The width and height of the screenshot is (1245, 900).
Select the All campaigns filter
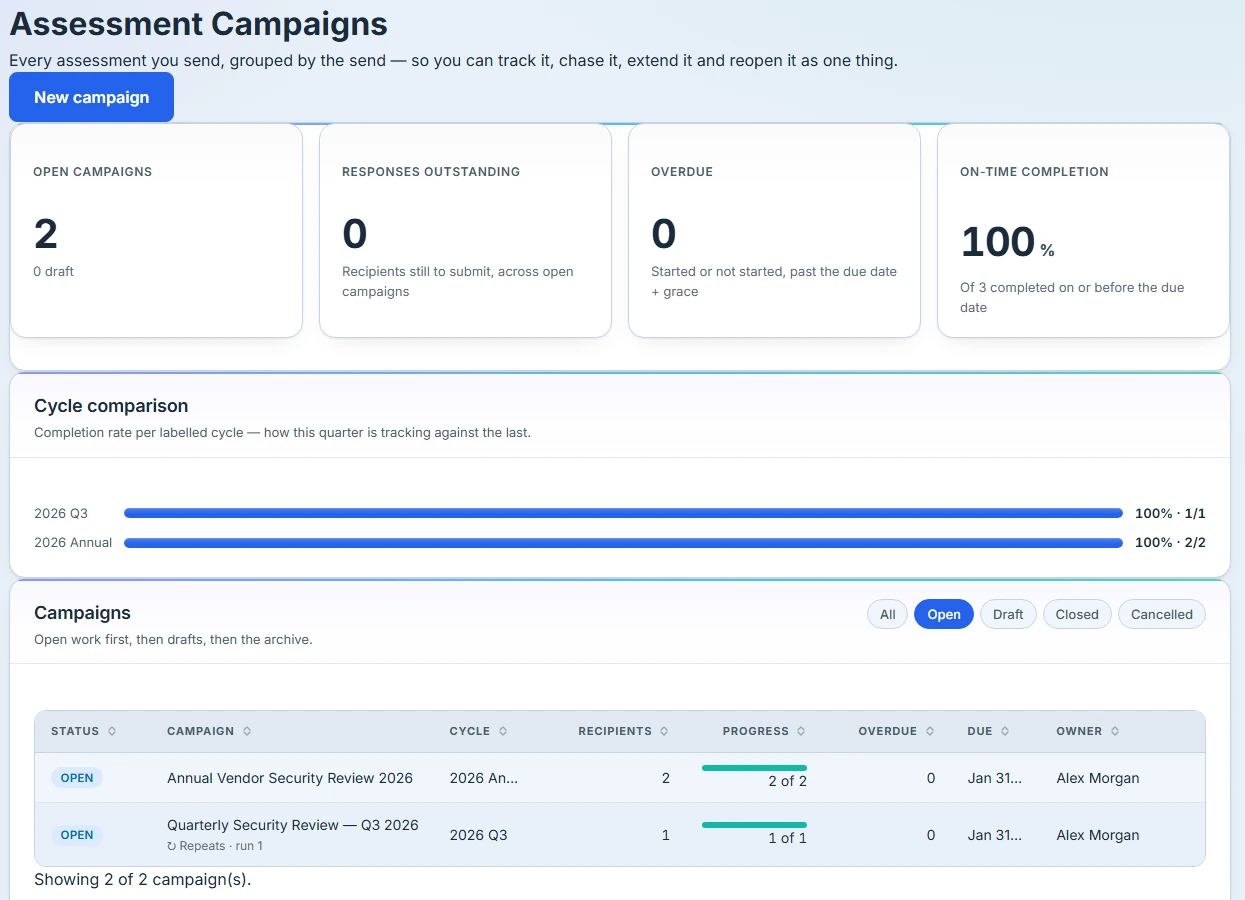click(887, 614)
